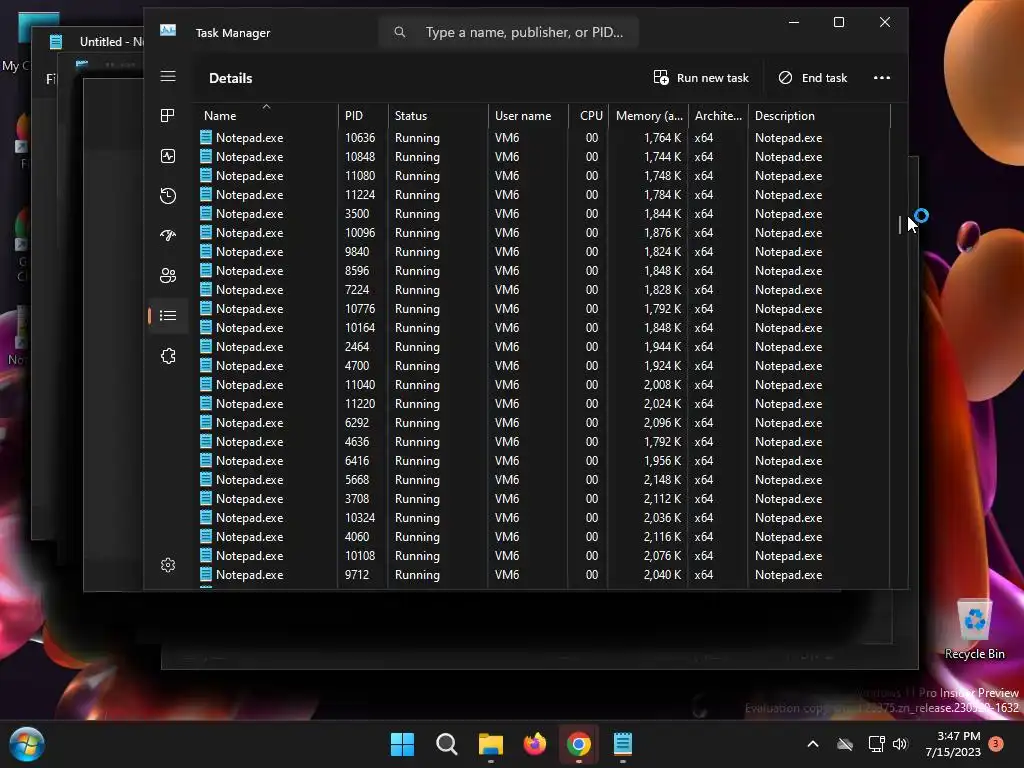Open the clock and date flyout
This screenshot has width=1024, height=768.
point(953,744)
